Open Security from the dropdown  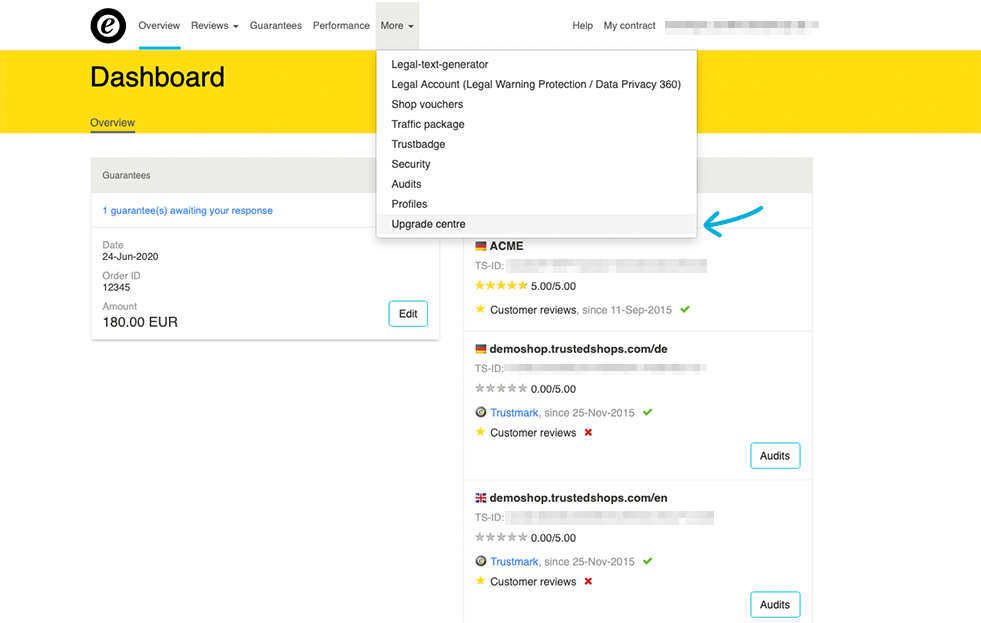click(x=536, y=165)
